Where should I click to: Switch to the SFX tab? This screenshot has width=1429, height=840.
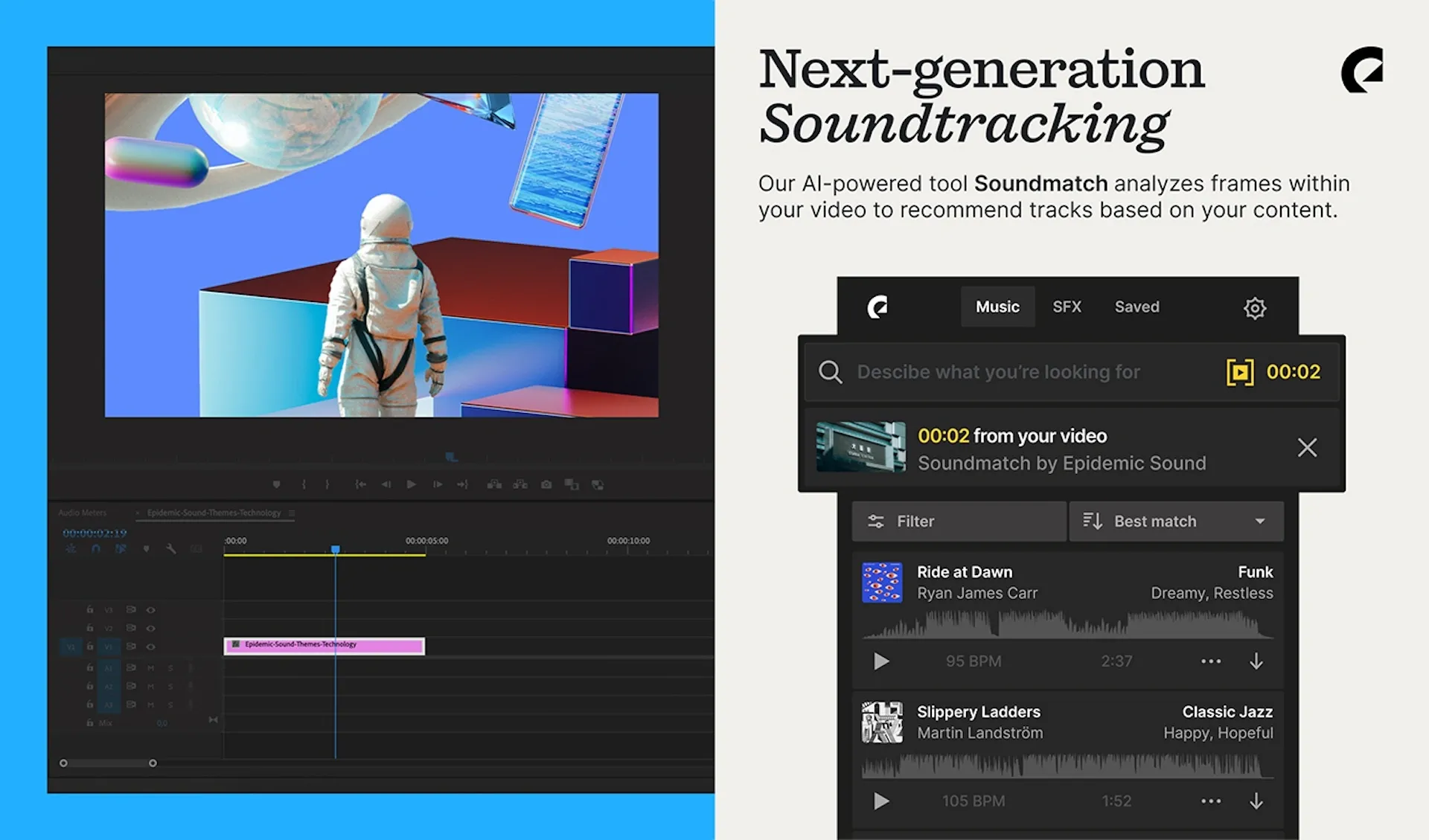[1067, 307]
